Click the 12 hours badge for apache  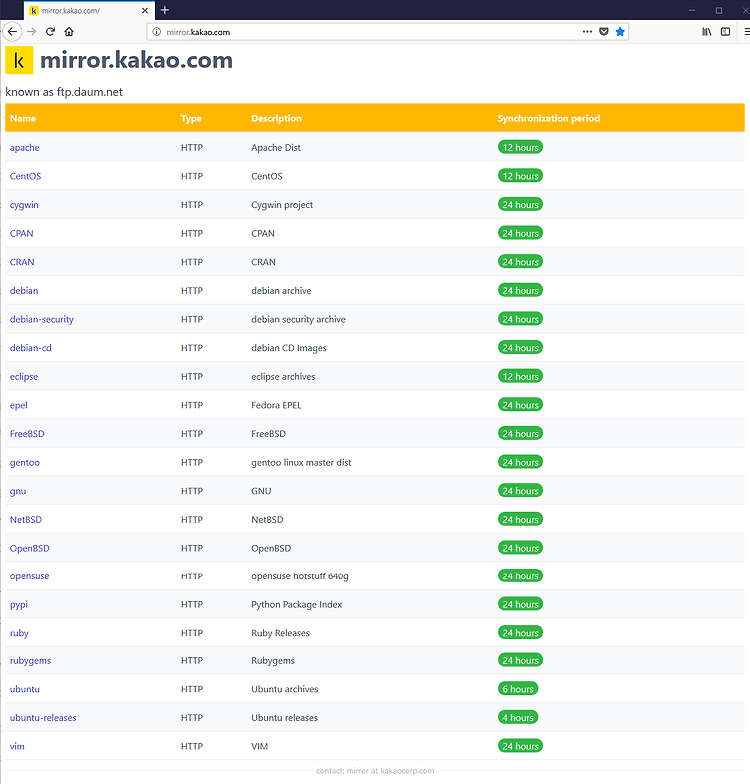click(x=520, y=147)
